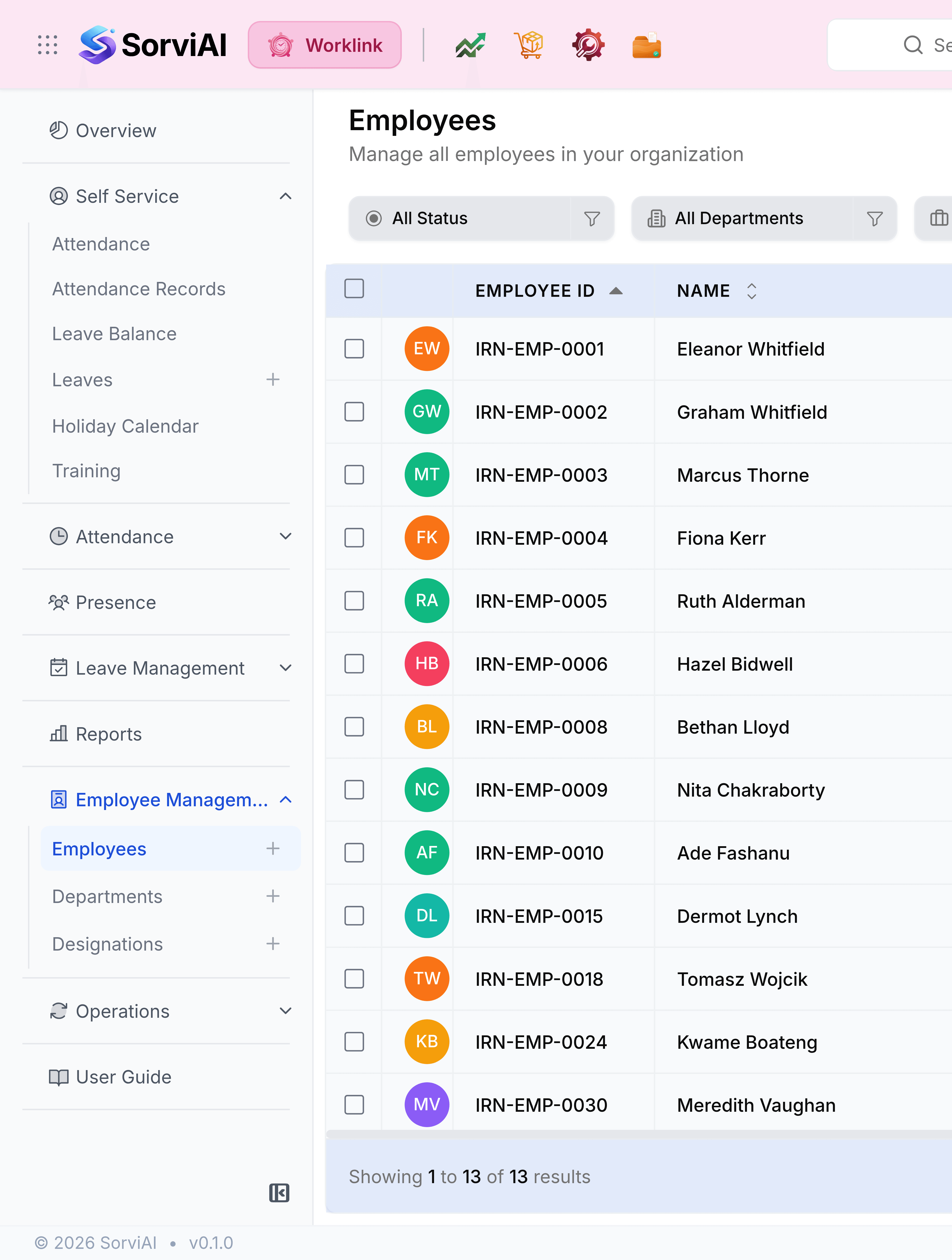Click the HB avatar for Hazel Bidwell
952x1260 pixels.
click(x=427, y=664)
